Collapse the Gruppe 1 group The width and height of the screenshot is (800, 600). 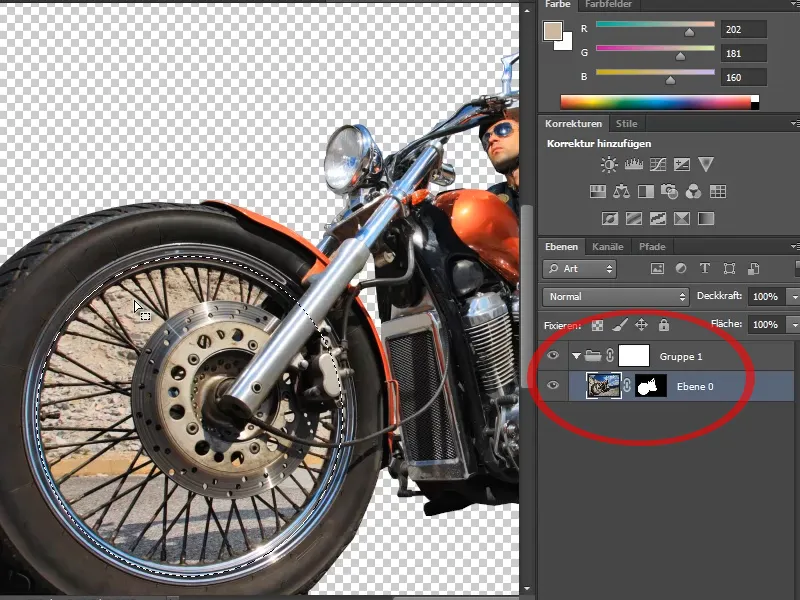coord(576,356)
